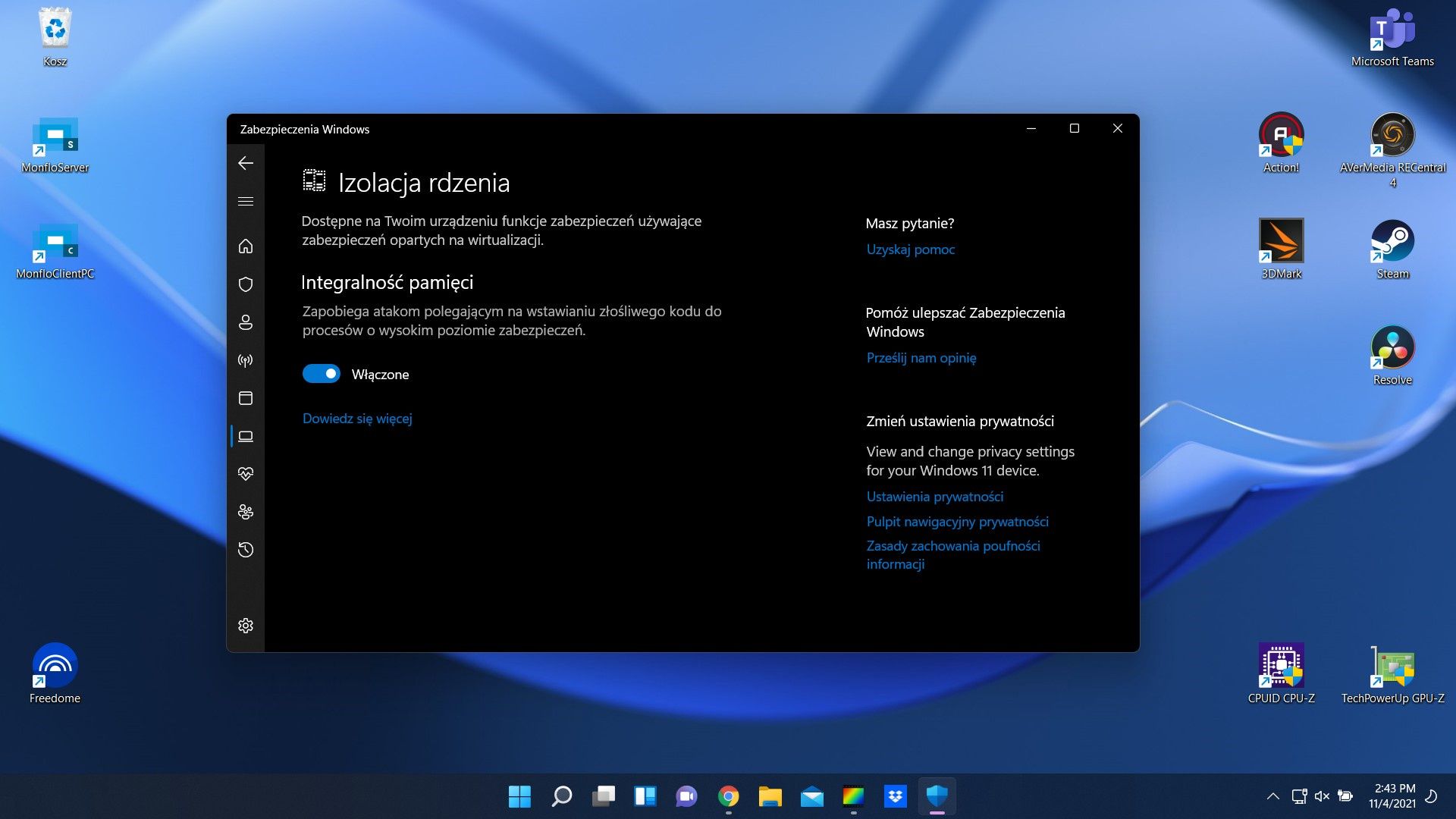Select the CPUID CPU-Z desktop shortcut
Screen dimensions: 1456x819
tap(1281, 673)
